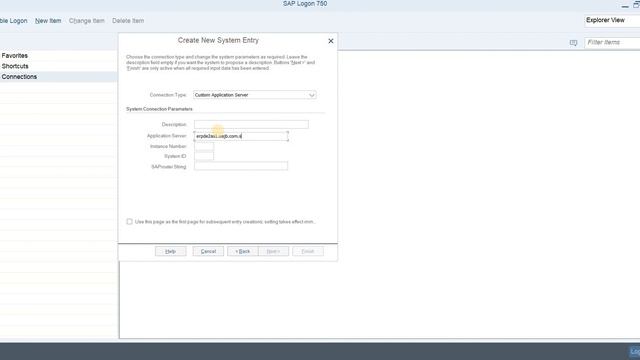This screenshot has width=640, height=360.
Task: Click the Description input field
Action: coord(251,124)
